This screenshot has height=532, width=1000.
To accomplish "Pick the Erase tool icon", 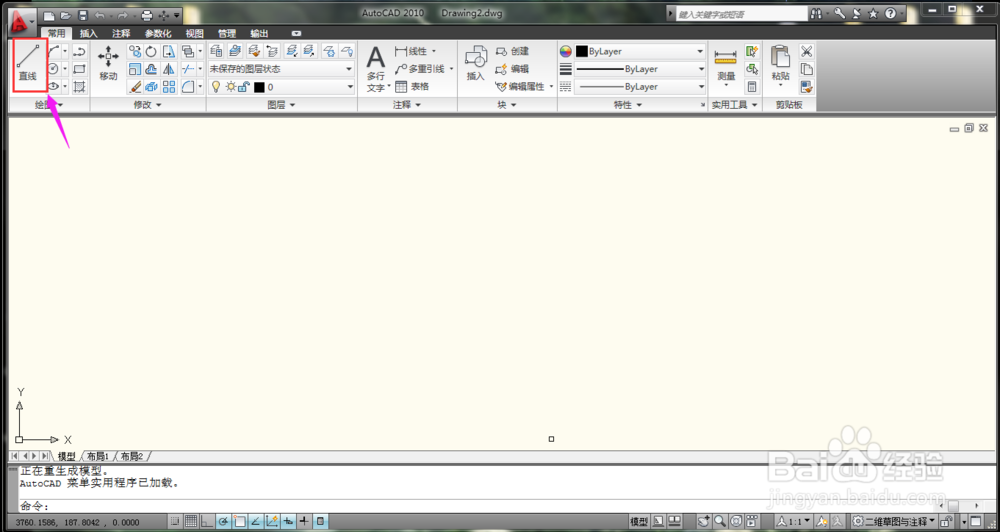I will (x=135, y=87).
